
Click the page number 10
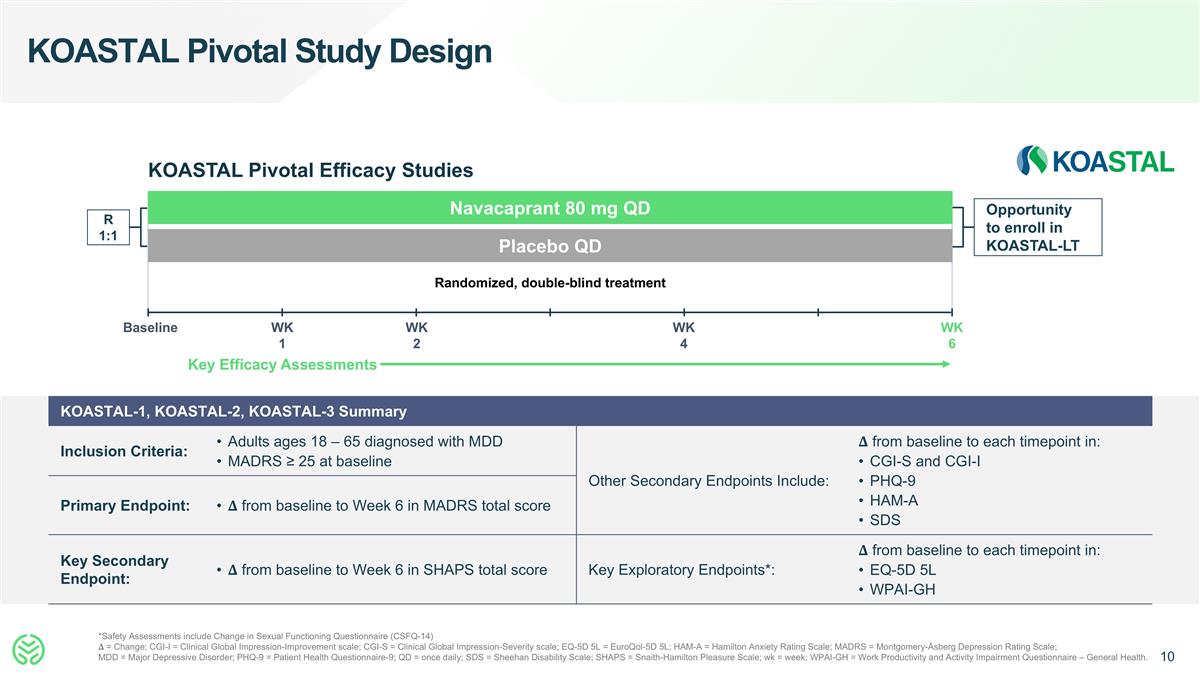pyautogui.click(x=1166, y=657)
